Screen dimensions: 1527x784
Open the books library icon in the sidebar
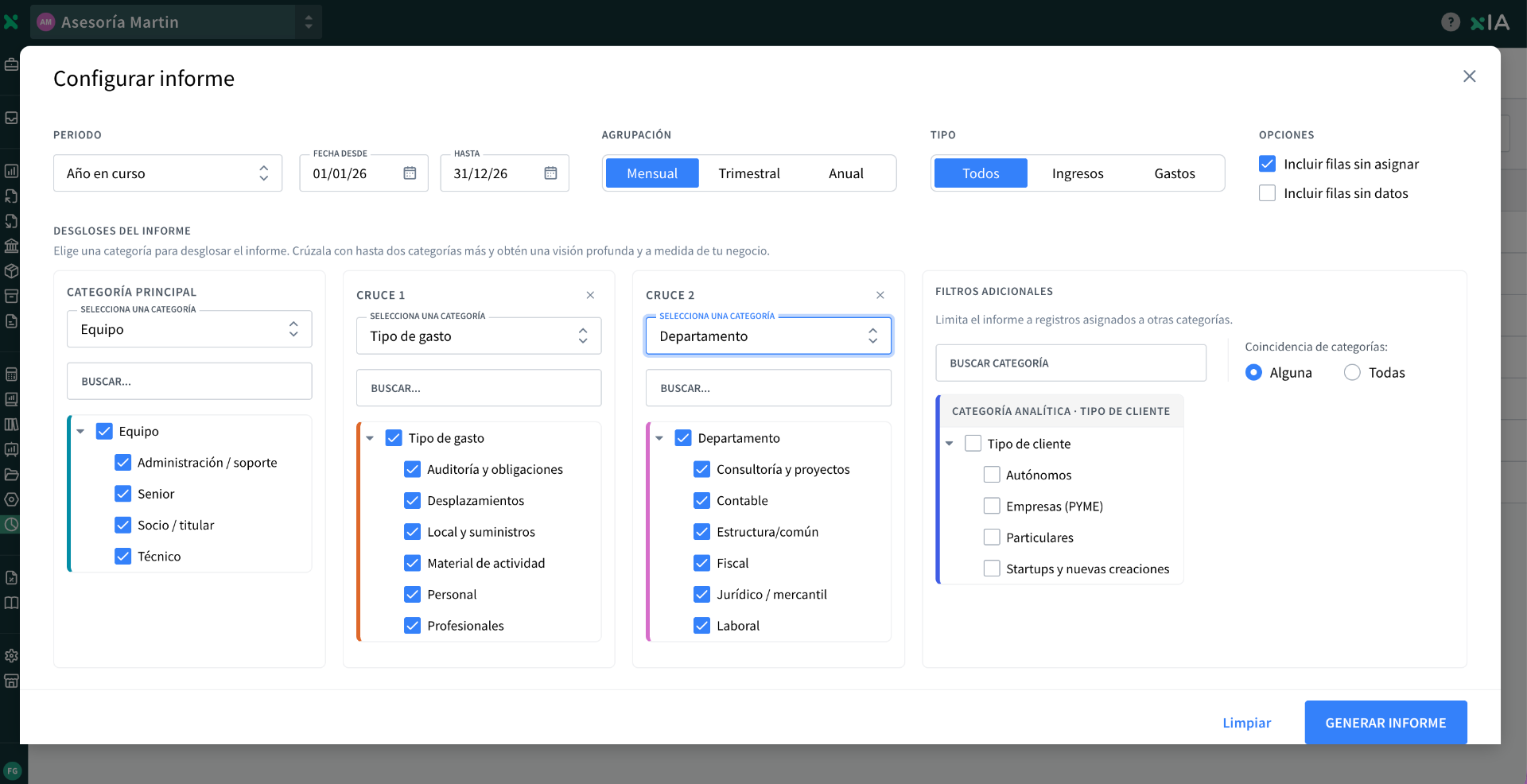(x=11, y=425)
